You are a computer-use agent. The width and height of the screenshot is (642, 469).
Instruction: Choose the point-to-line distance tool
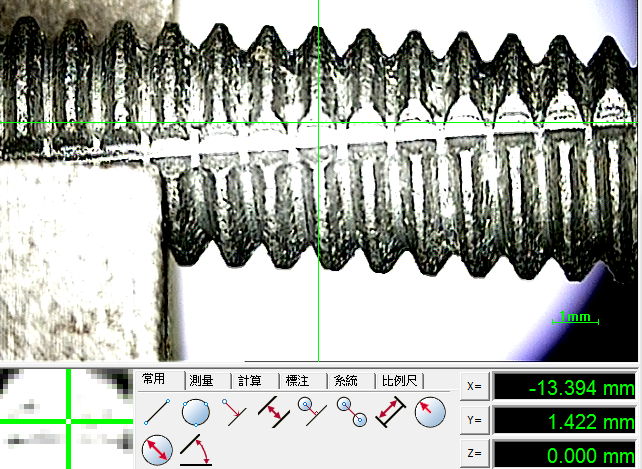233,412
